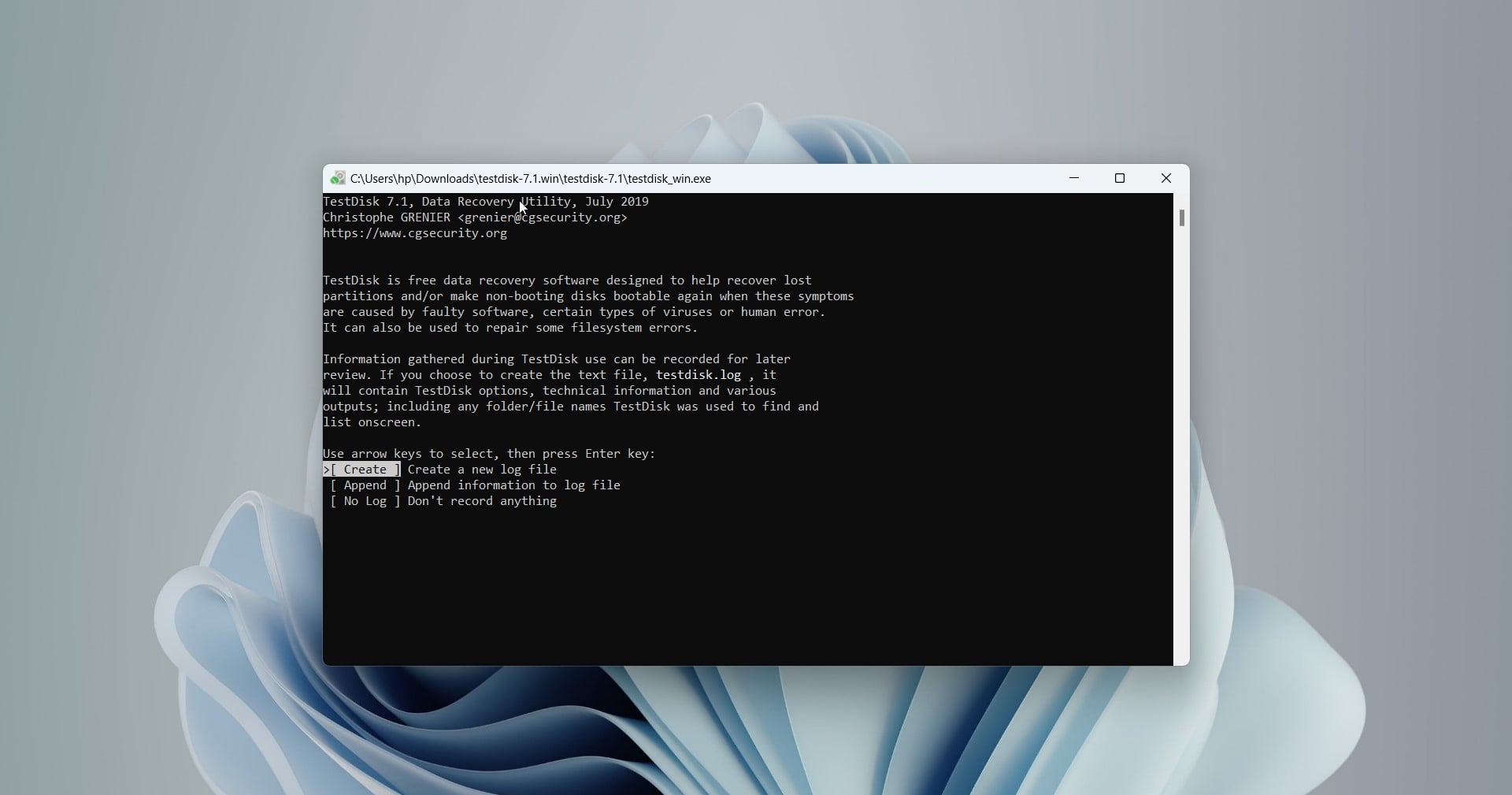The image size is (1512, 795).
Task: Click the desktop wallpaper left of the window
Action: tap(157, 315)
